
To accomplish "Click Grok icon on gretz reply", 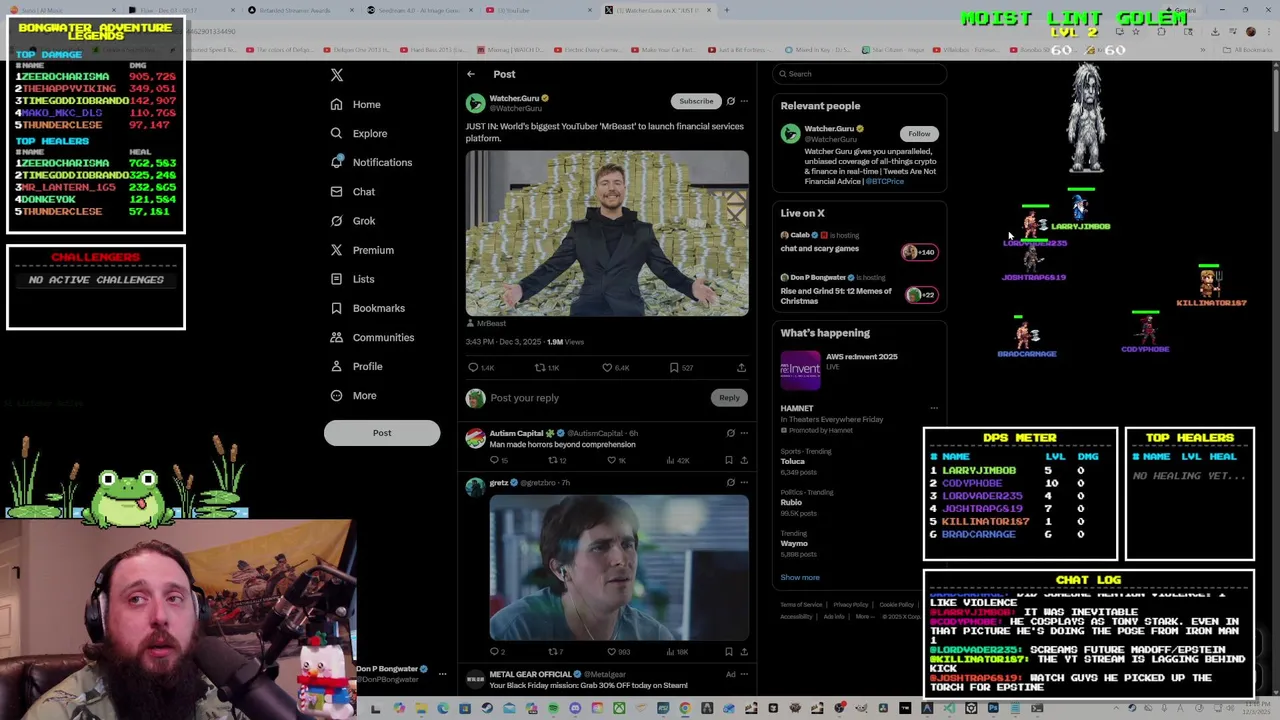I will pyautogui.click(x=731, y=482).
